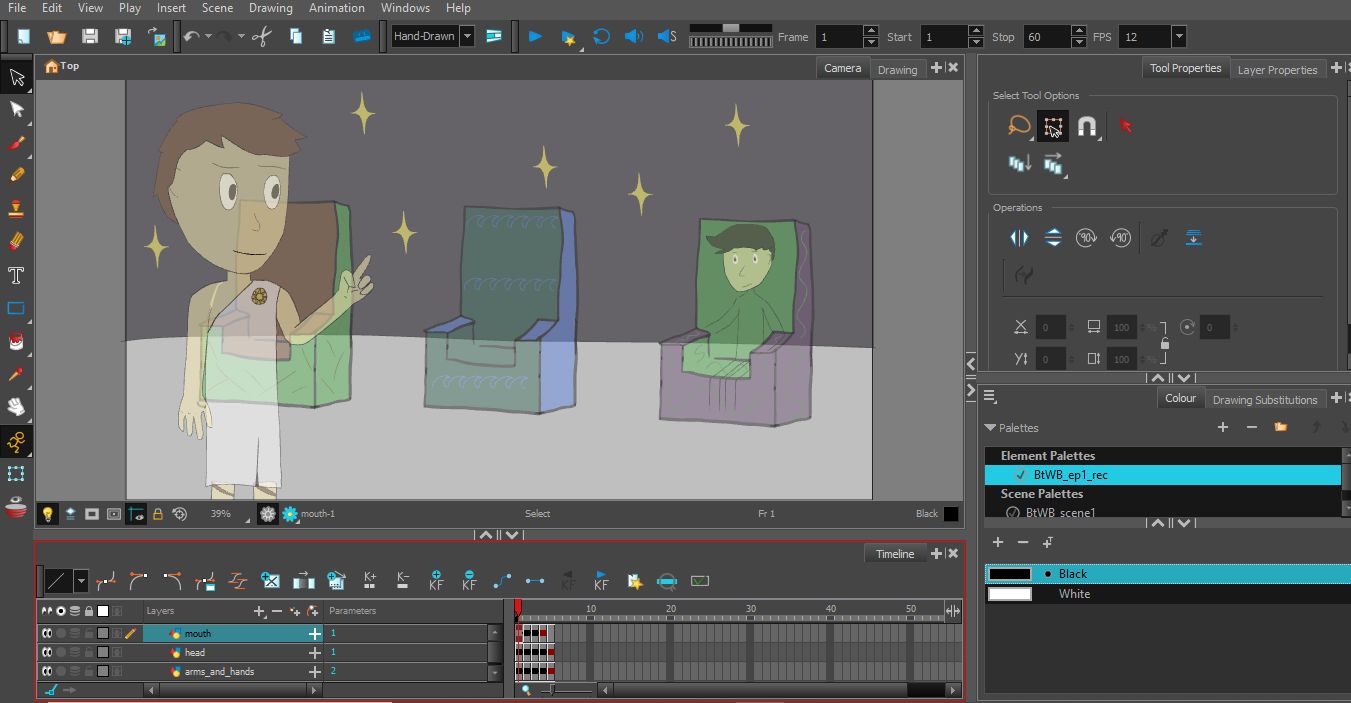Toggle Sound Scrubbing speaker S icon
This screenshot has width=1351, height=703.
pyautogui.click(x=667, y=37)
